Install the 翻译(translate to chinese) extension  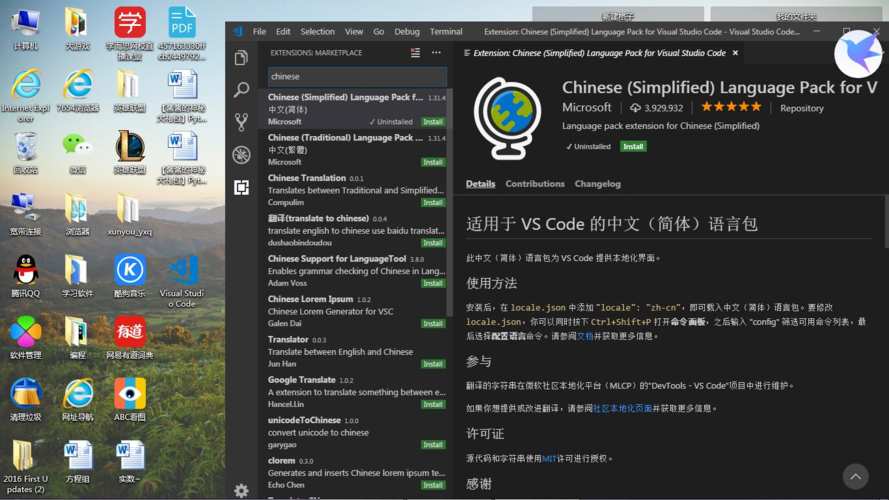coord(433,243)
